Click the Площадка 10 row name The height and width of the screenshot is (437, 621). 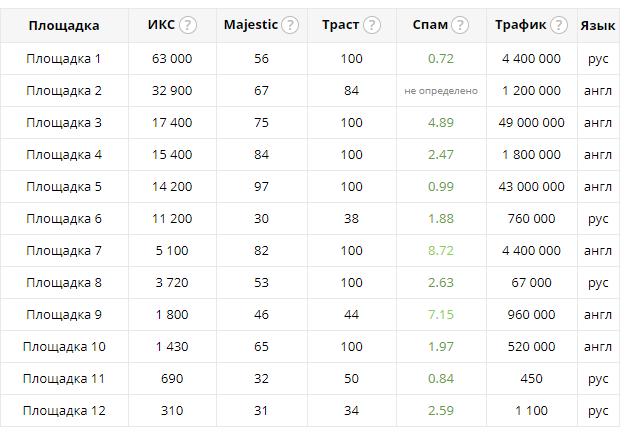(64, 347)
